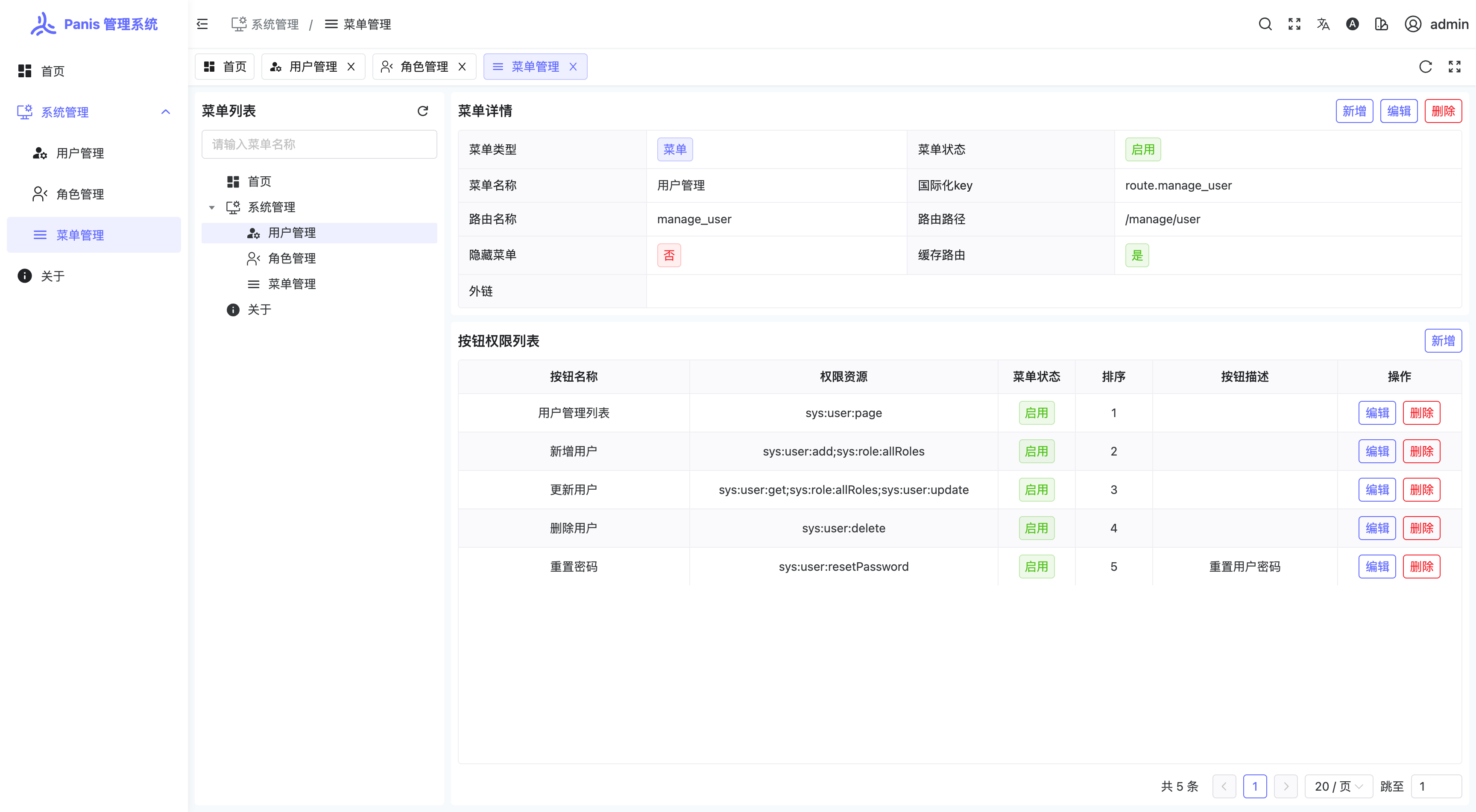Image resolution: width=1476 pixels, height=812 pixels.
Task: Collapse the sidebar with the fold icon
Action: (202, 24)
